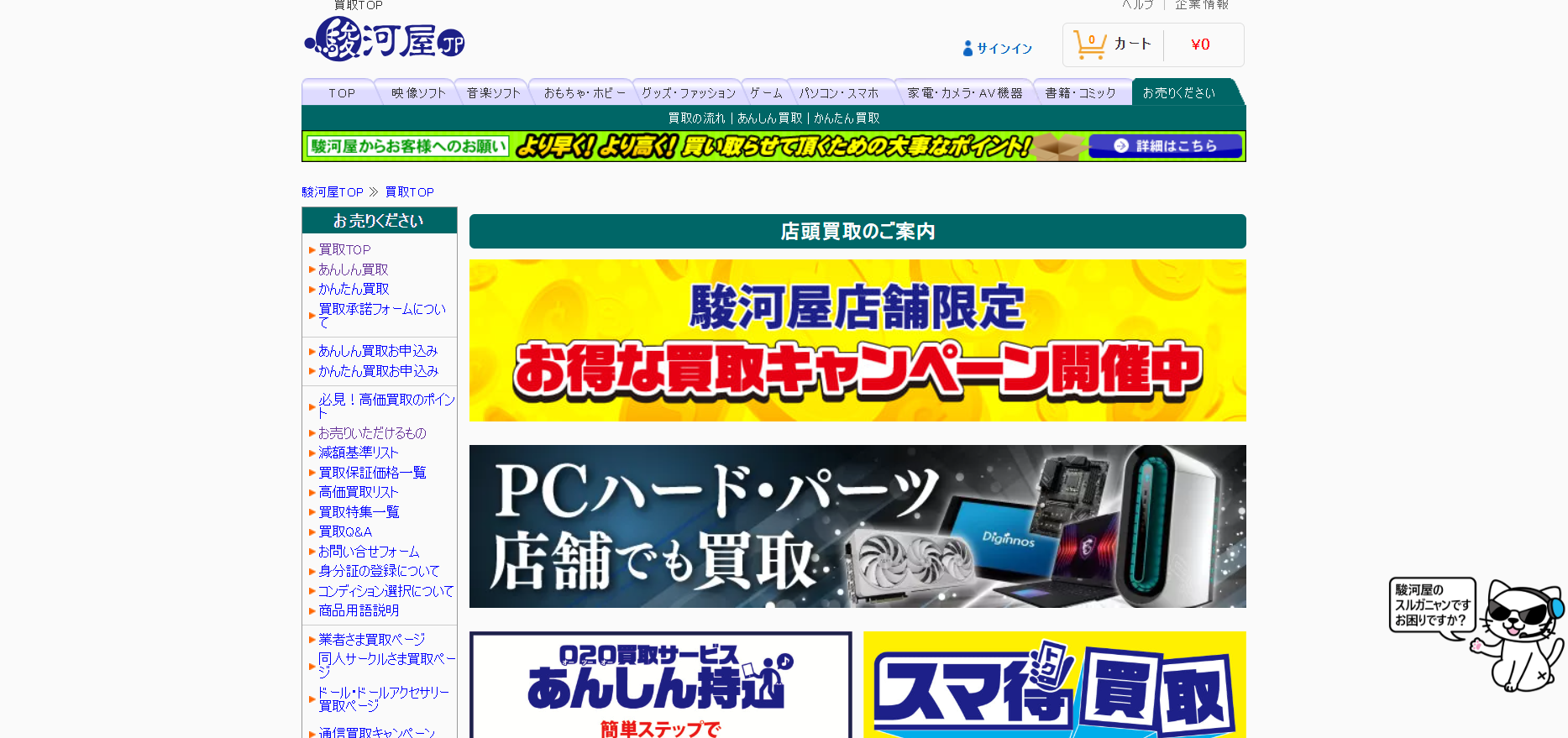Click the 駿河屋TOP breadcrumb link
Image resolution: width=1568 pixels, height=738 pixels.
333,192
